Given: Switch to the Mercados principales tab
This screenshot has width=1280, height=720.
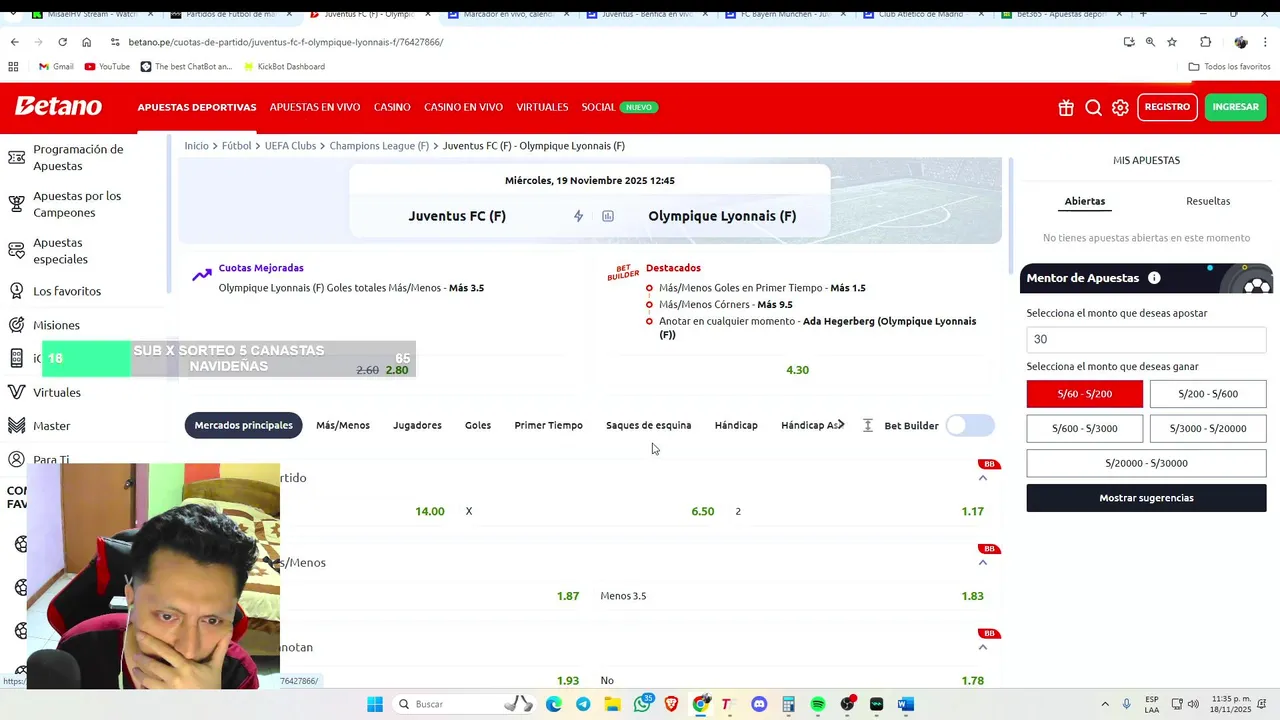Looking at the screenshot, I should coord(244,425).
